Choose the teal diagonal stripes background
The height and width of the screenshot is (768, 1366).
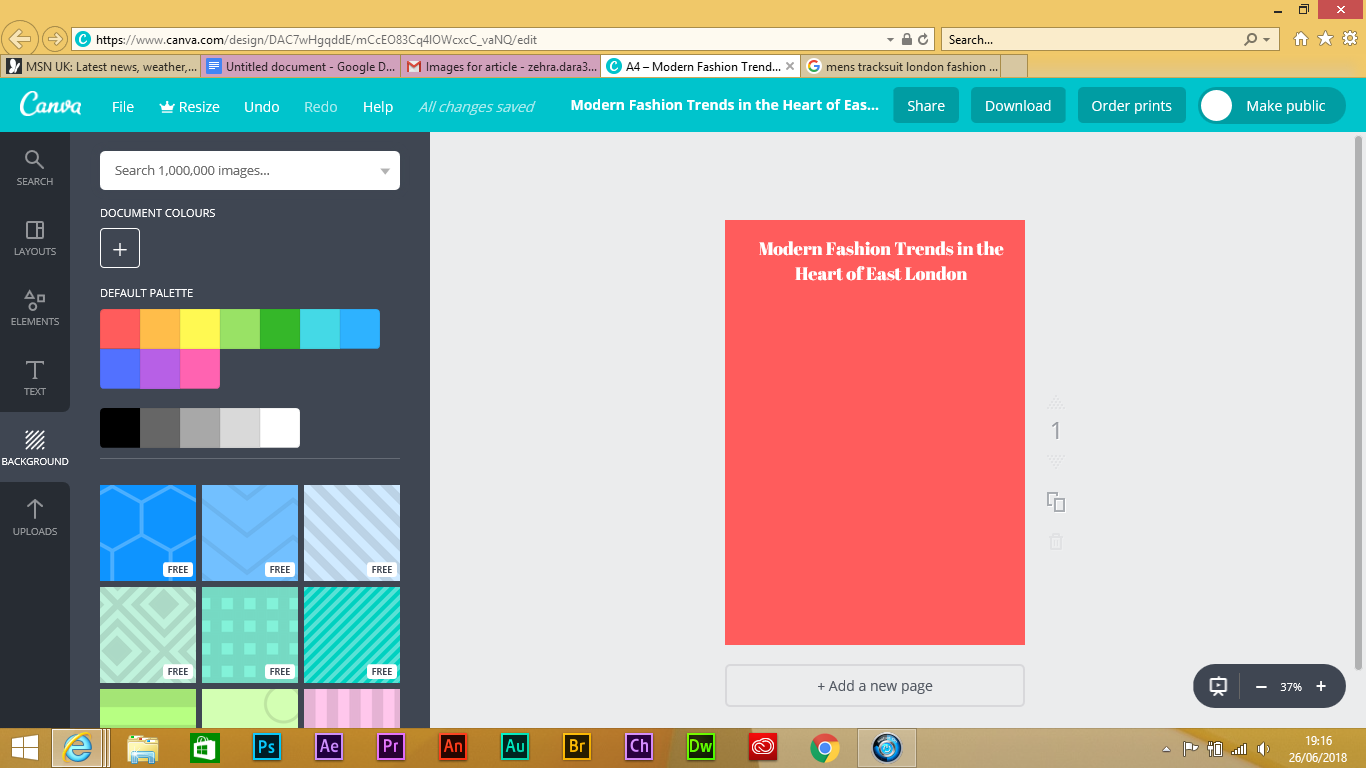click(352, 635)
